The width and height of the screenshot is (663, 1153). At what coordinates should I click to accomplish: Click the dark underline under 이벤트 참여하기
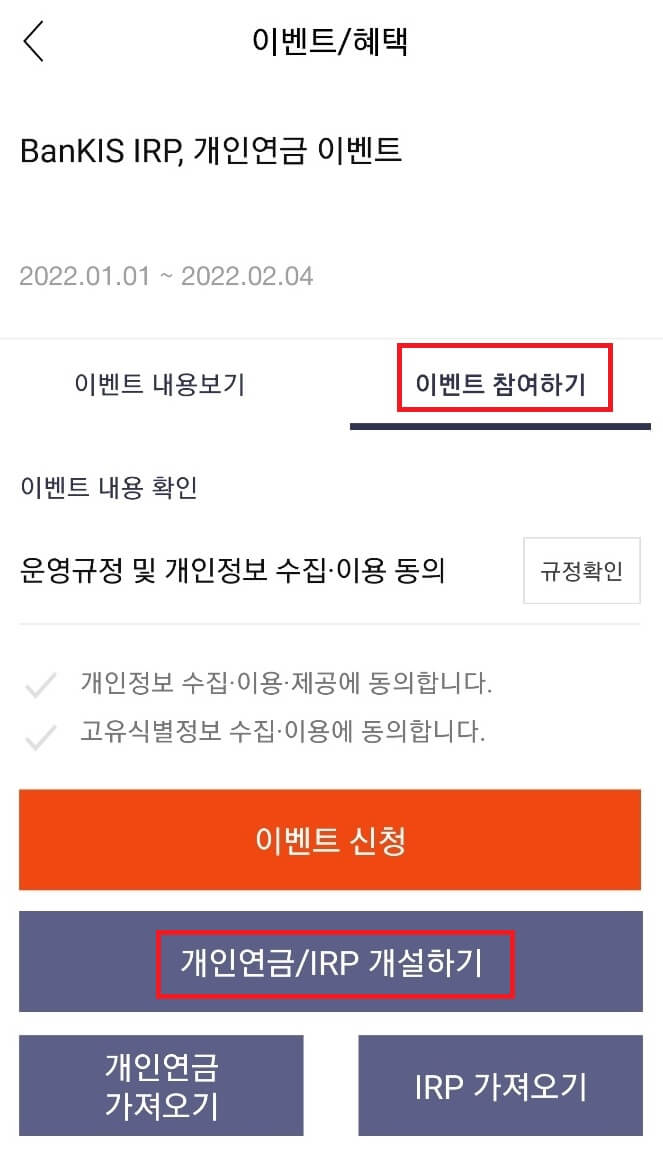501,426
